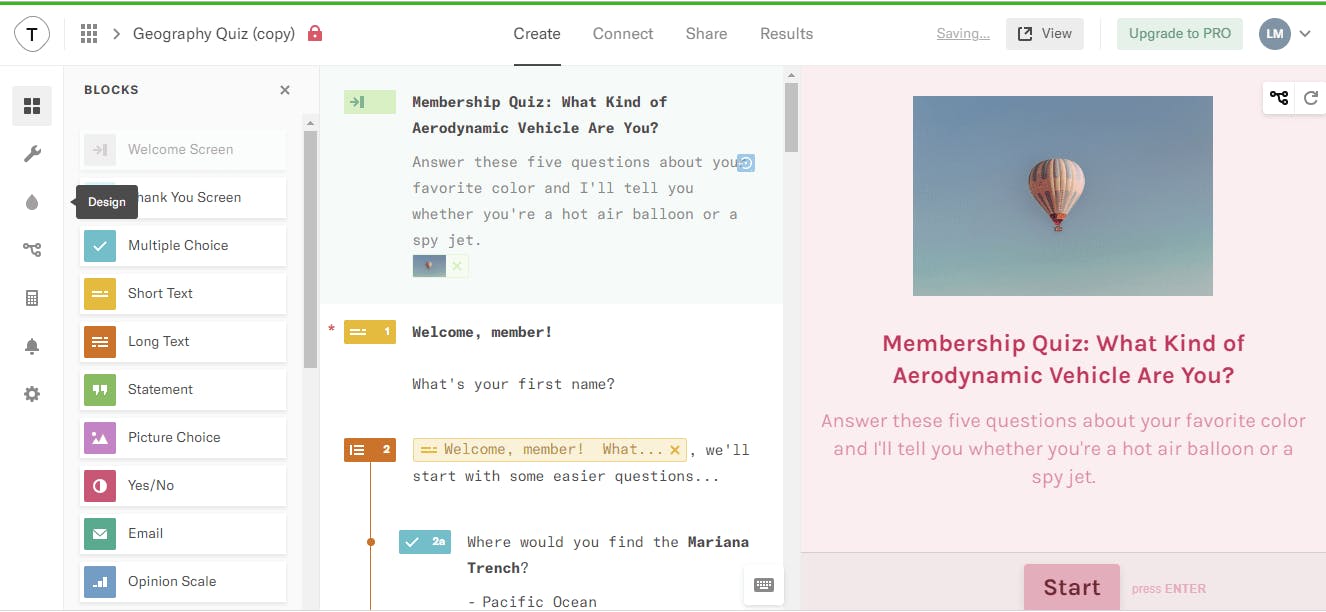Add a Picture Choice block

[183, 438]
